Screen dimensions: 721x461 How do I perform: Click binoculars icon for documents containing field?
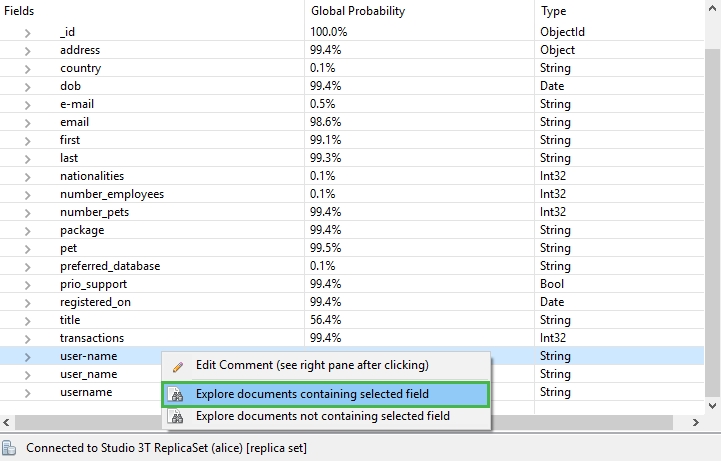click(x=177, y=395)
